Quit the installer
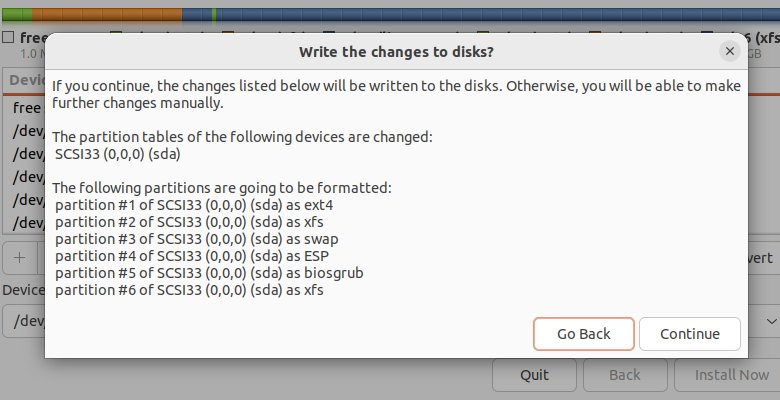Screen dimensions: 780x400 [534, 375]
